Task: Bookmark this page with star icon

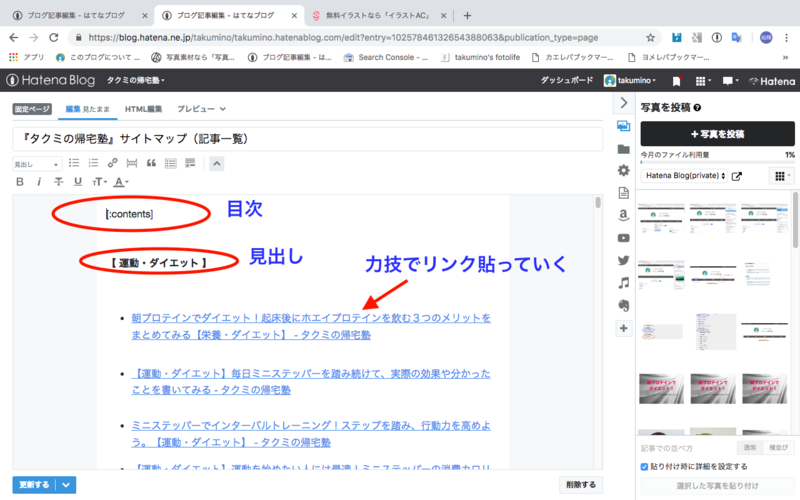Action: tap(650, 37)
